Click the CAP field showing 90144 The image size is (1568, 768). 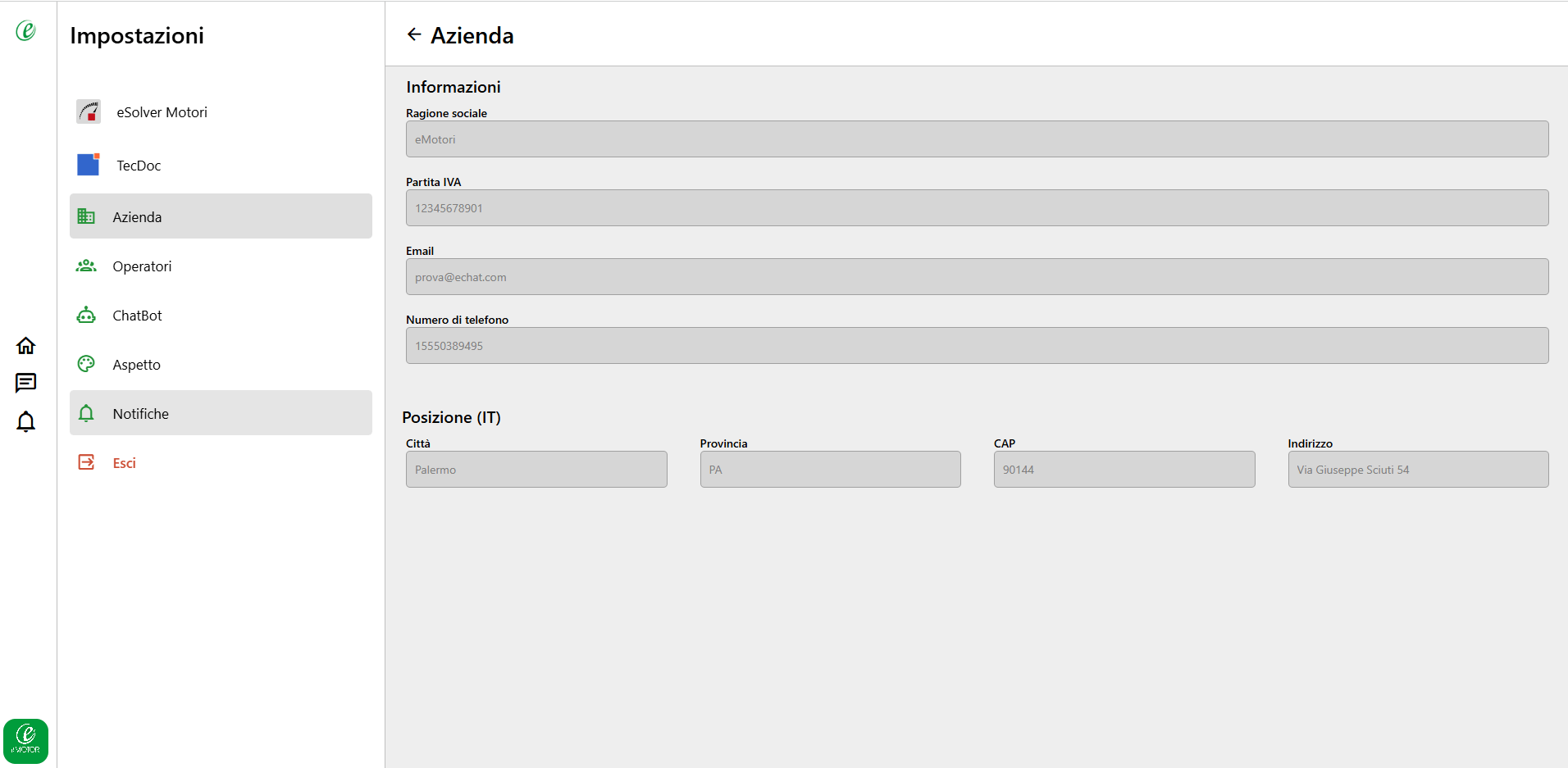click(1124, 470)
